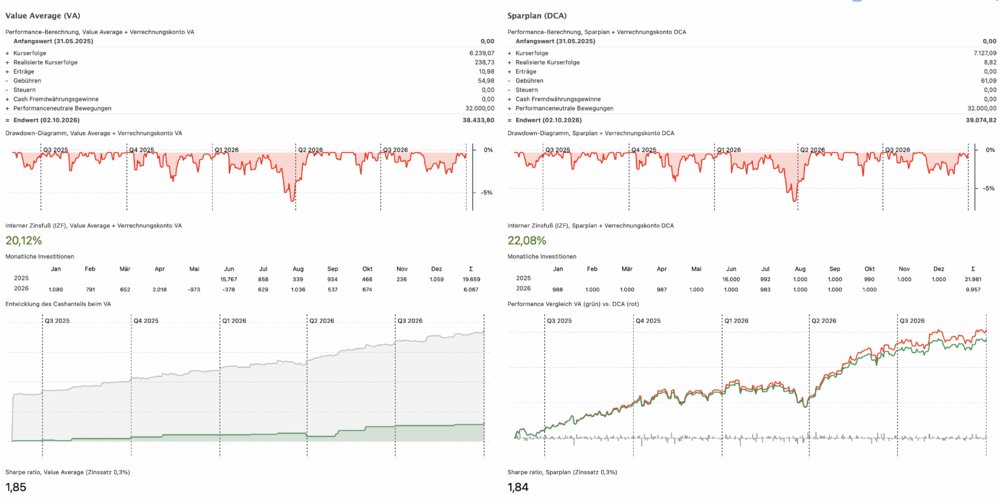Click VA September 2025 investment 934

(332, 279)
